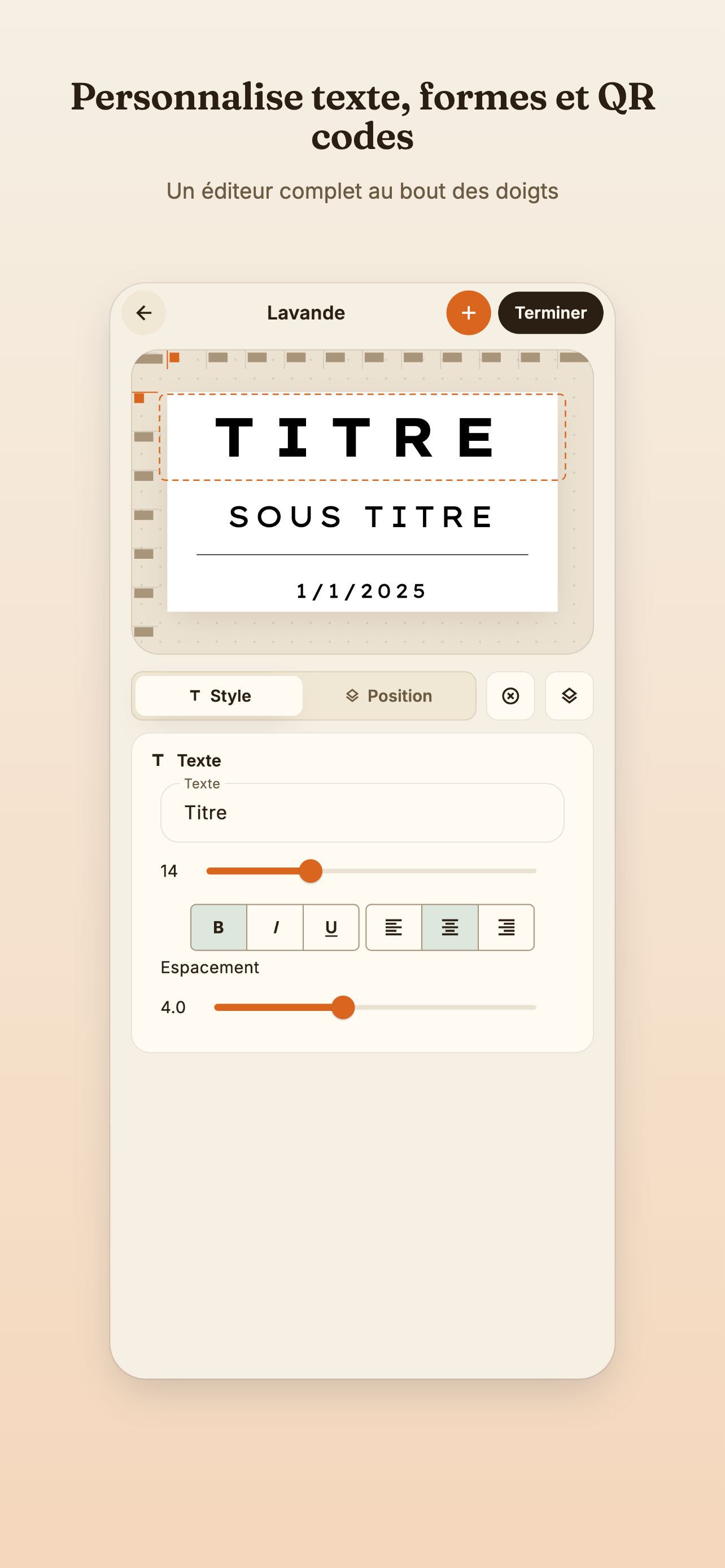Open the layers stack icon
This screenshot has width=725, height=1568.
coord(569,696)
